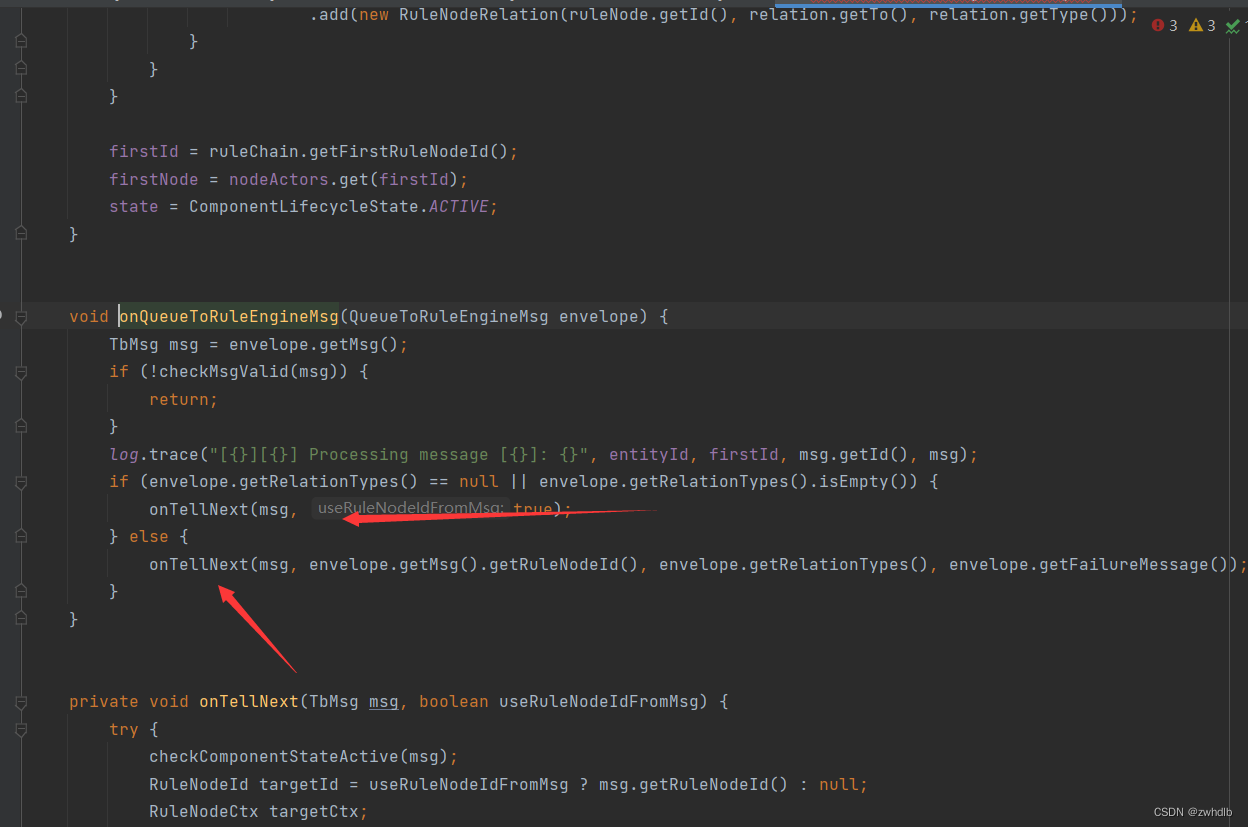Collapse the onQueueToRuleEngineMsg method fold marker
Viewport: 1248px width, 827px height.
tap(21, 317)
